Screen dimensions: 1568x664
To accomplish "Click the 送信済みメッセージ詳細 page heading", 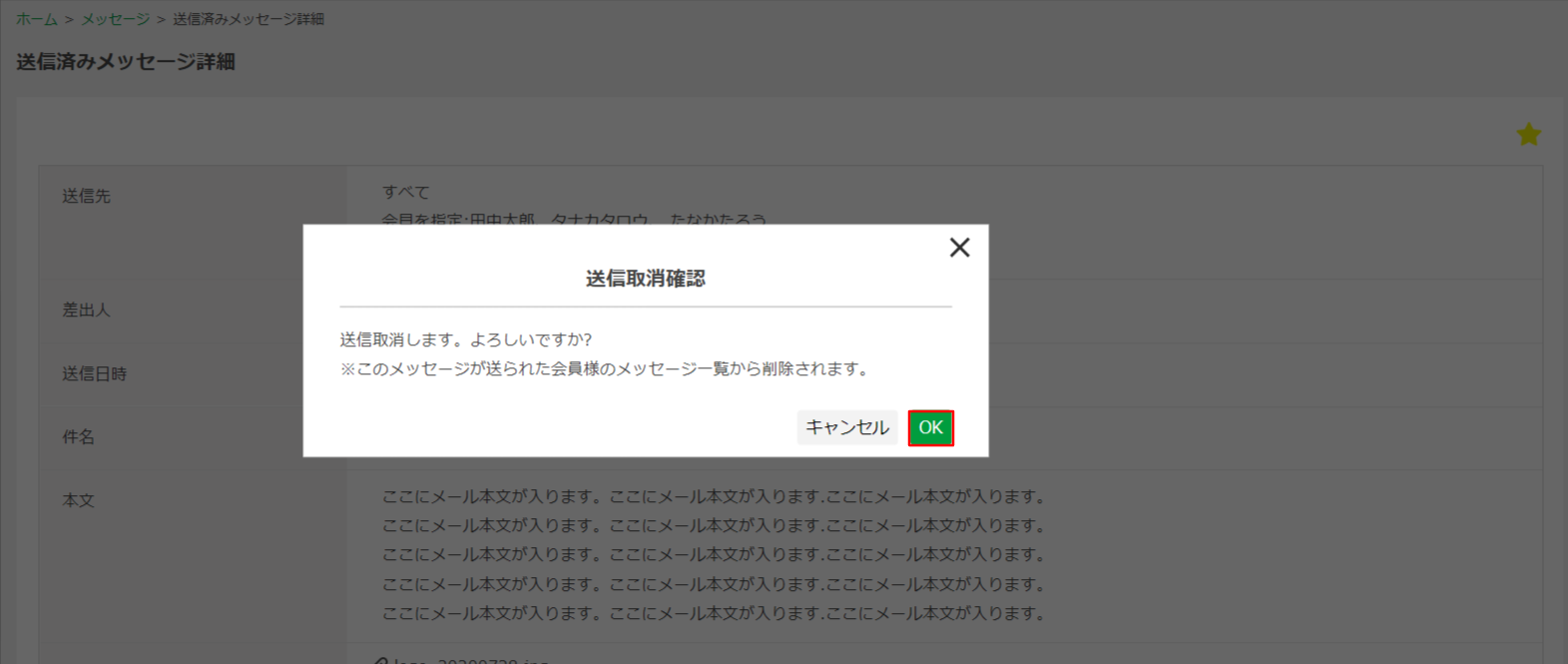I will click(126, 62).
